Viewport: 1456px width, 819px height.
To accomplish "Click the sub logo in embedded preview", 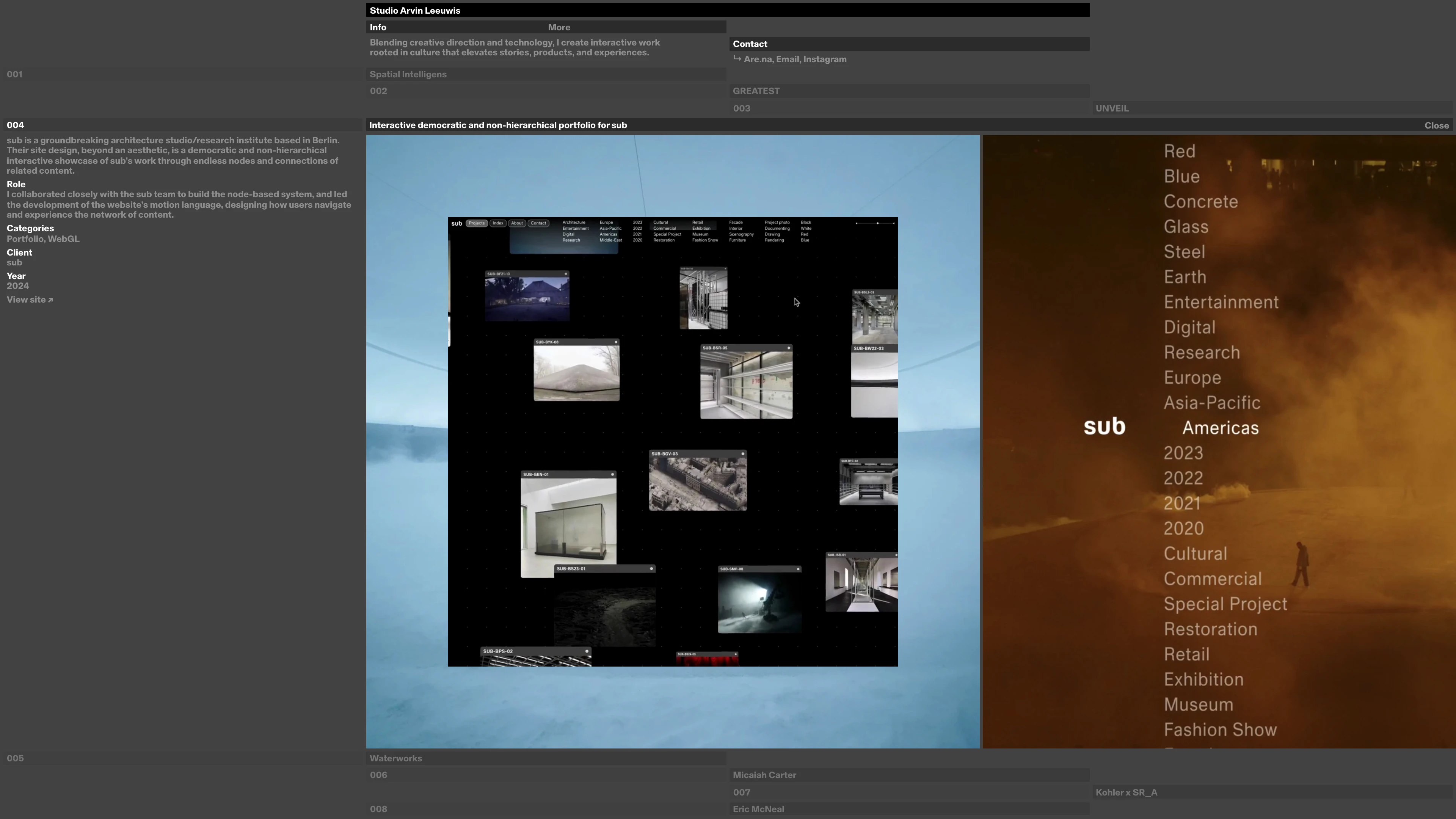I will (x=456, y=223).
